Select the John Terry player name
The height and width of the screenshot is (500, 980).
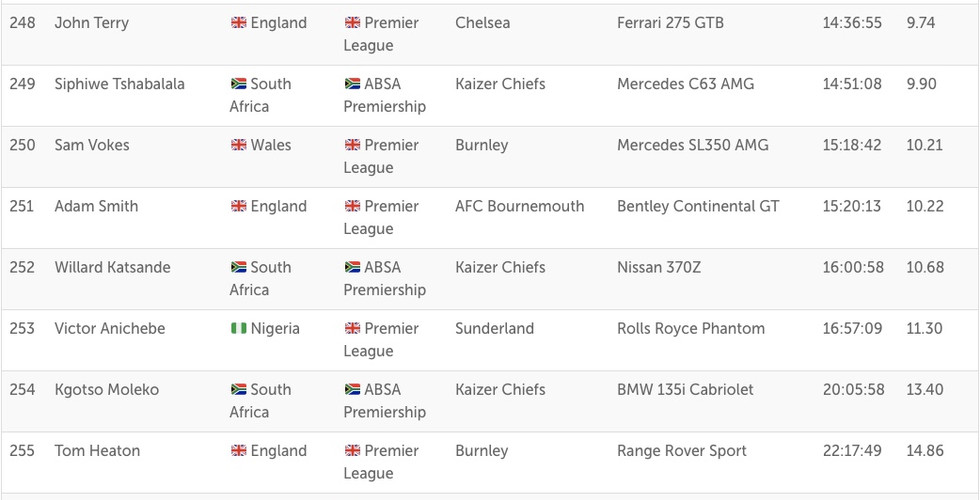point(92,23)
